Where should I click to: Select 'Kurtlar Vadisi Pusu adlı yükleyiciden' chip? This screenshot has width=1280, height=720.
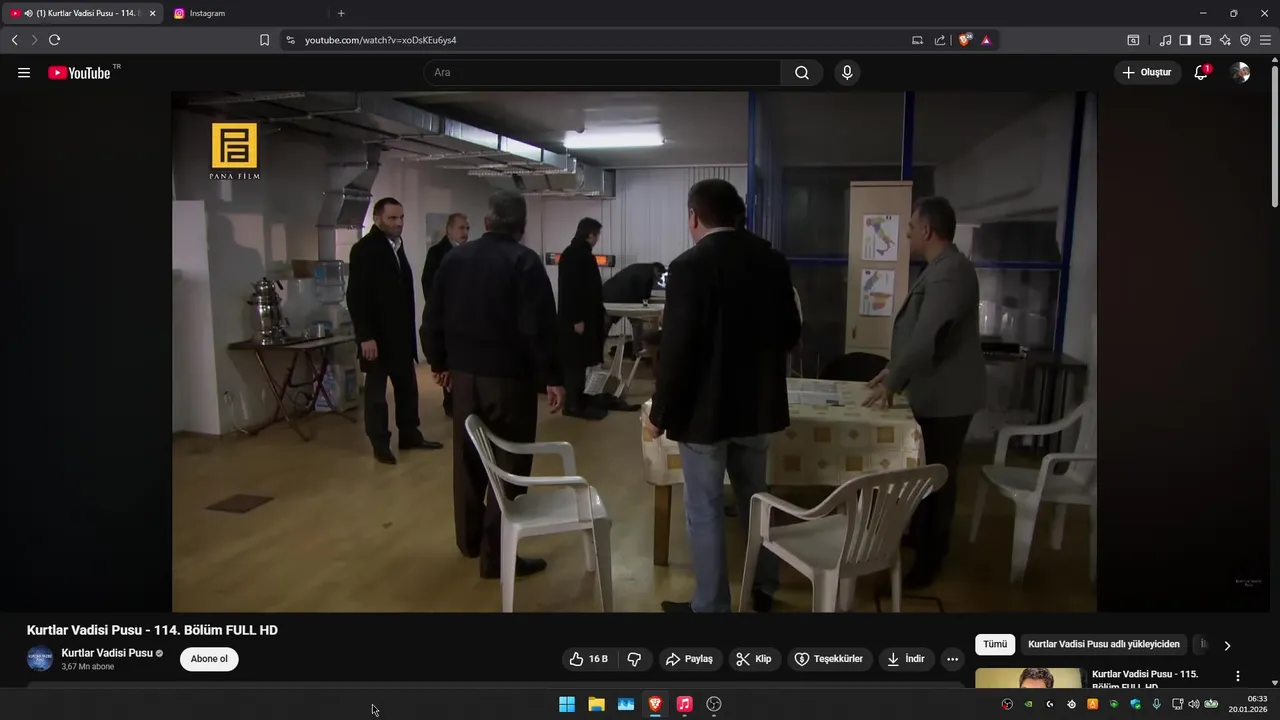[1104, 645]
